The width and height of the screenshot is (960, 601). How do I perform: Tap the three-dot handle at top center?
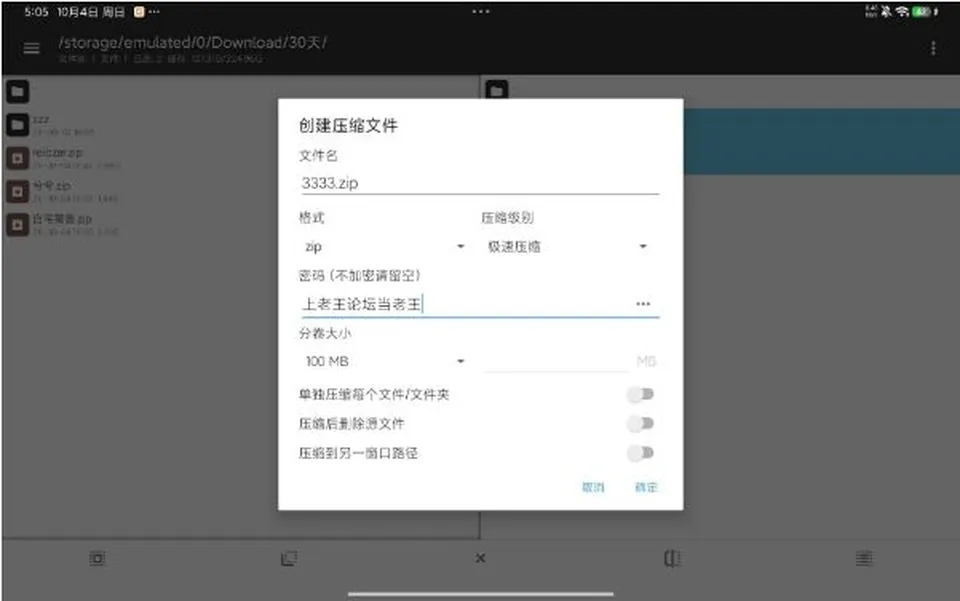click(481, 11)
